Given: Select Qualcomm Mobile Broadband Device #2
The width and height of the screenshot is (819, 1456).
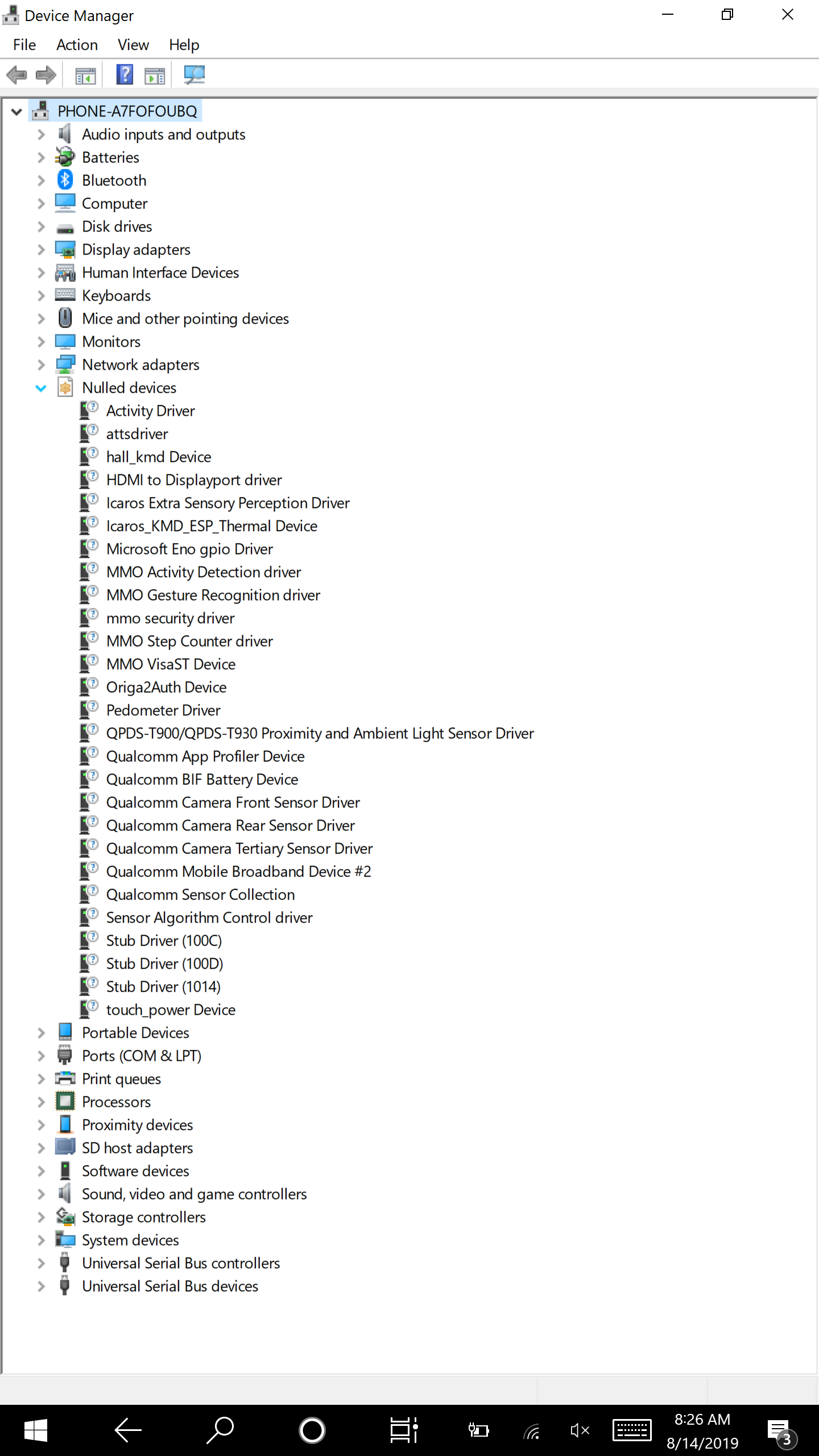Looking at the screenshot, I should coord(238,871).
